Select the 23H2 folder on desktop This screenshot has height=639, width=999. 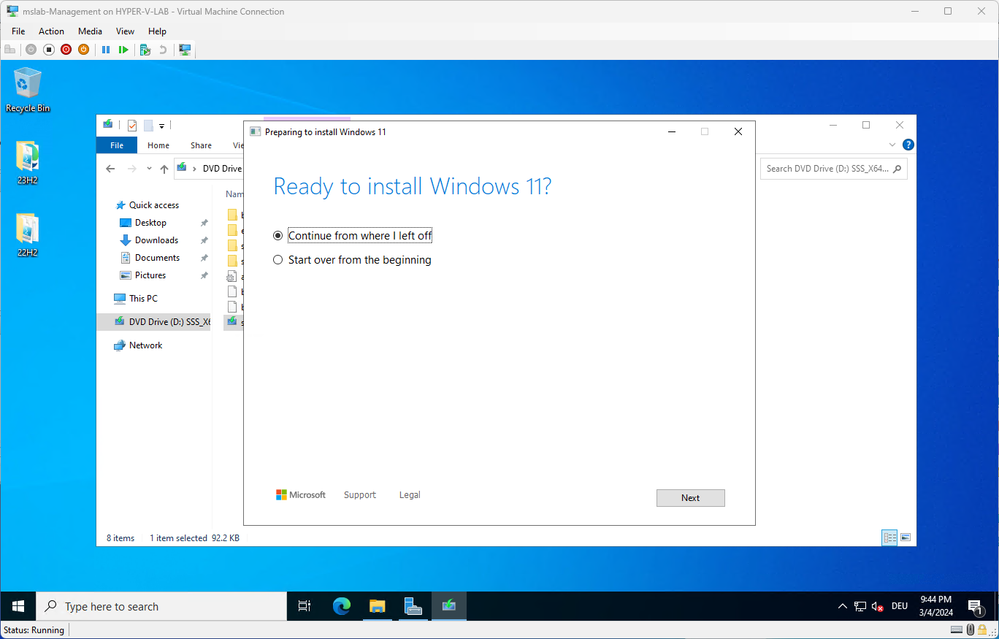27,163
